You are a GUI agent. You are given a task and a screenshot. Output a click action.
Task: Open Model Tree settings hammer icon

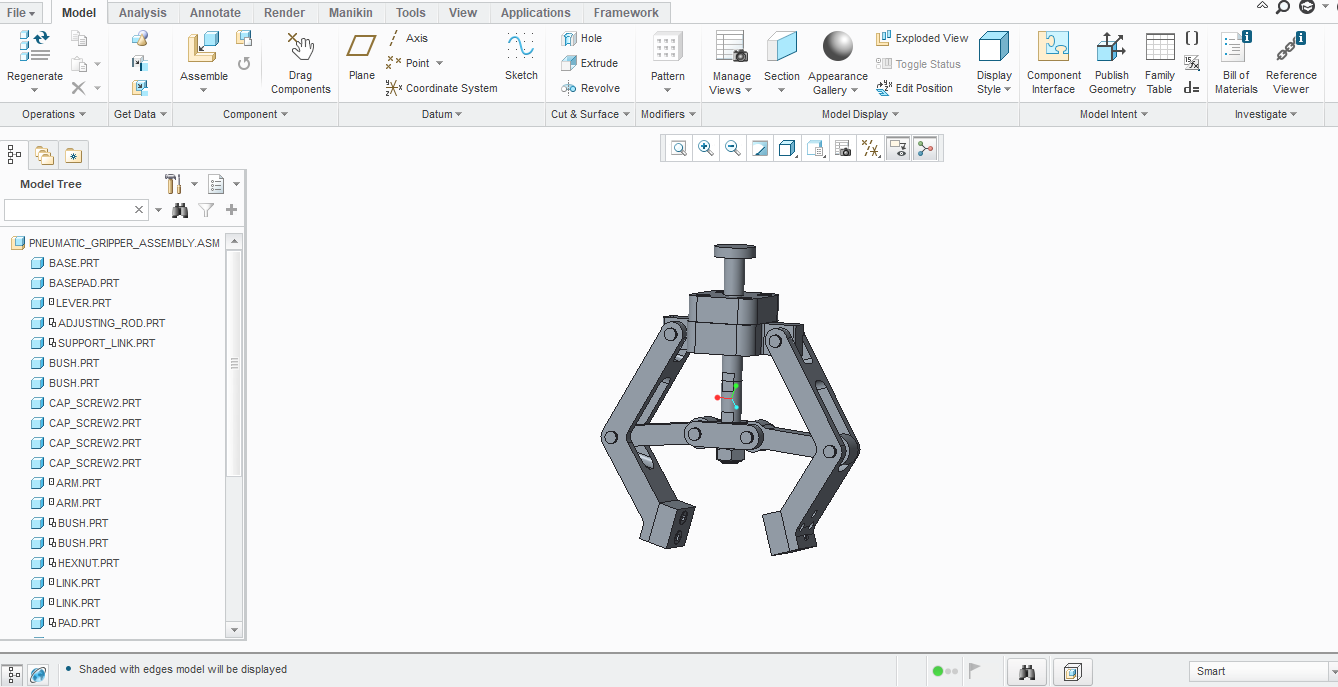[x=173, y=184]
